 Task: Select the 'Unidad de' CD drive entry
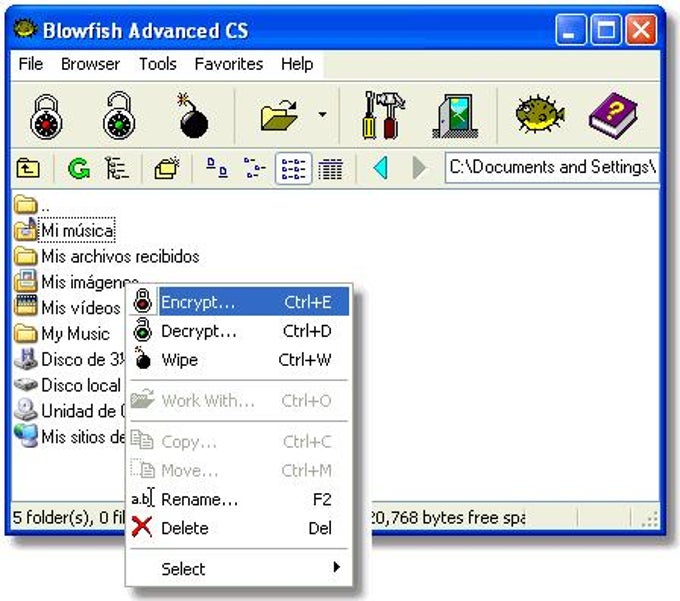point(69,411)
